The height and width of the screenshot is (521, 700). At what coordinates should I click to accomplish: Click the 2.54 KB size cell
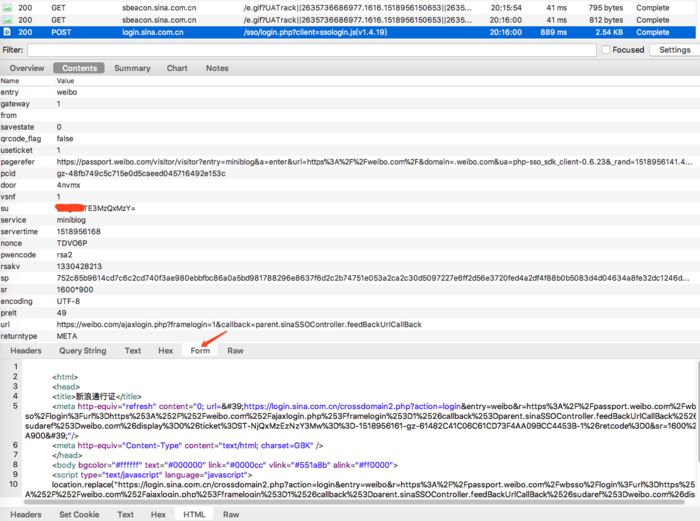point(609,32)
